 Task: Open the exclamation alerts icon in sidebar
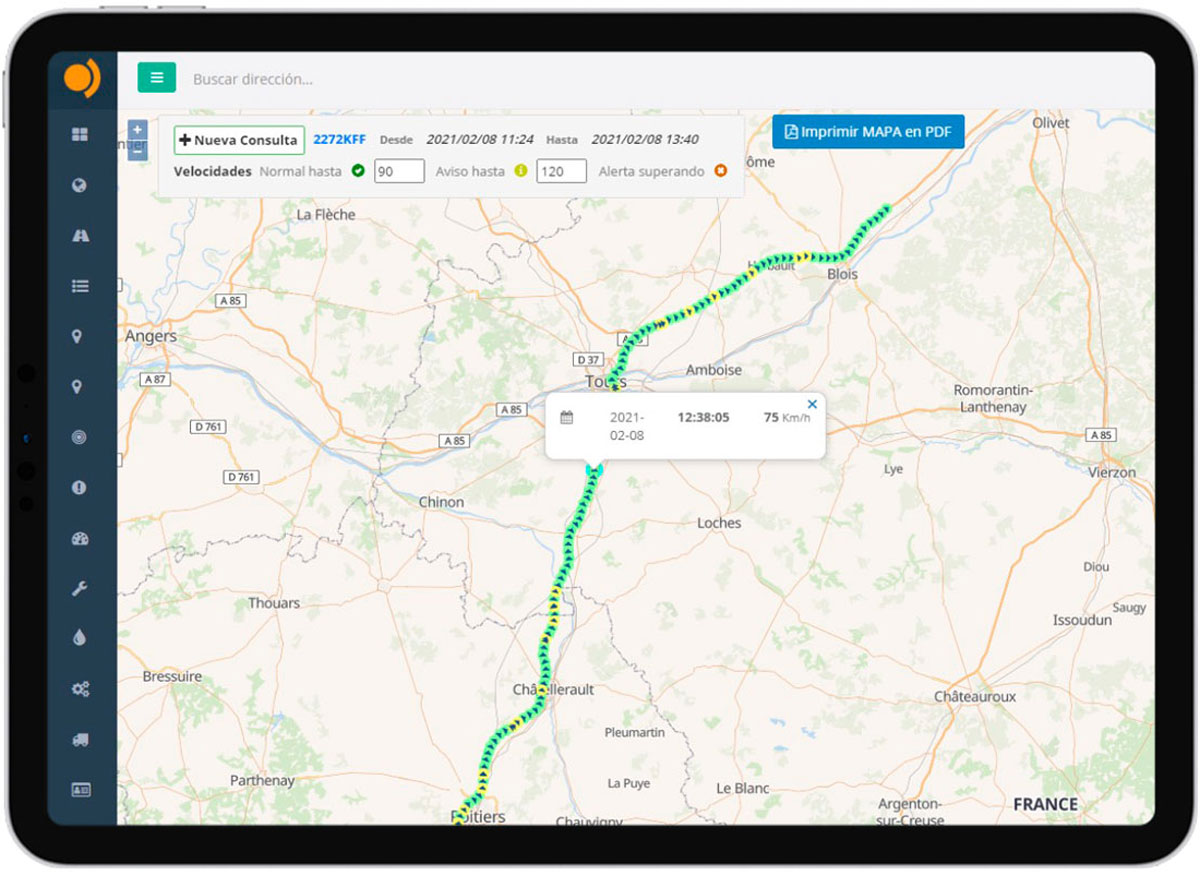[80, 488]
